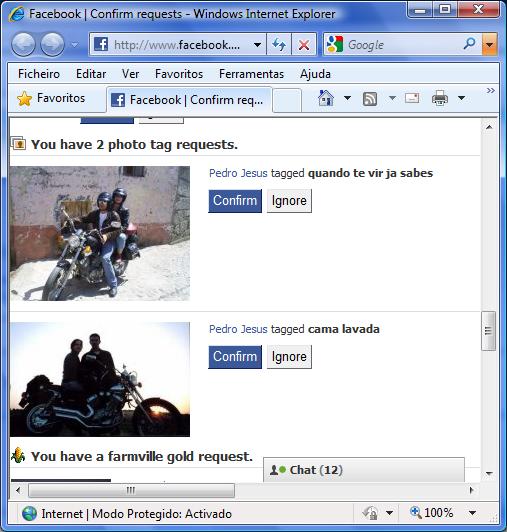Open the Favoritos menu in menu bar
The width and height of the screenshot is (507, 532).
click(x=179, y=74)
